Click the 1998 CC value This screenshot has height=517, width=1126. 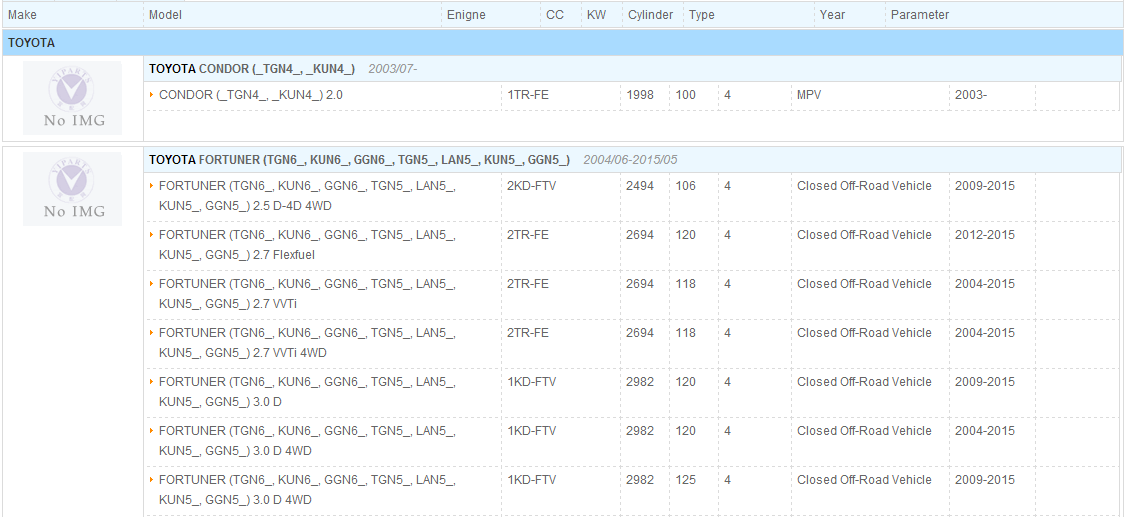(x=640, y=95)
